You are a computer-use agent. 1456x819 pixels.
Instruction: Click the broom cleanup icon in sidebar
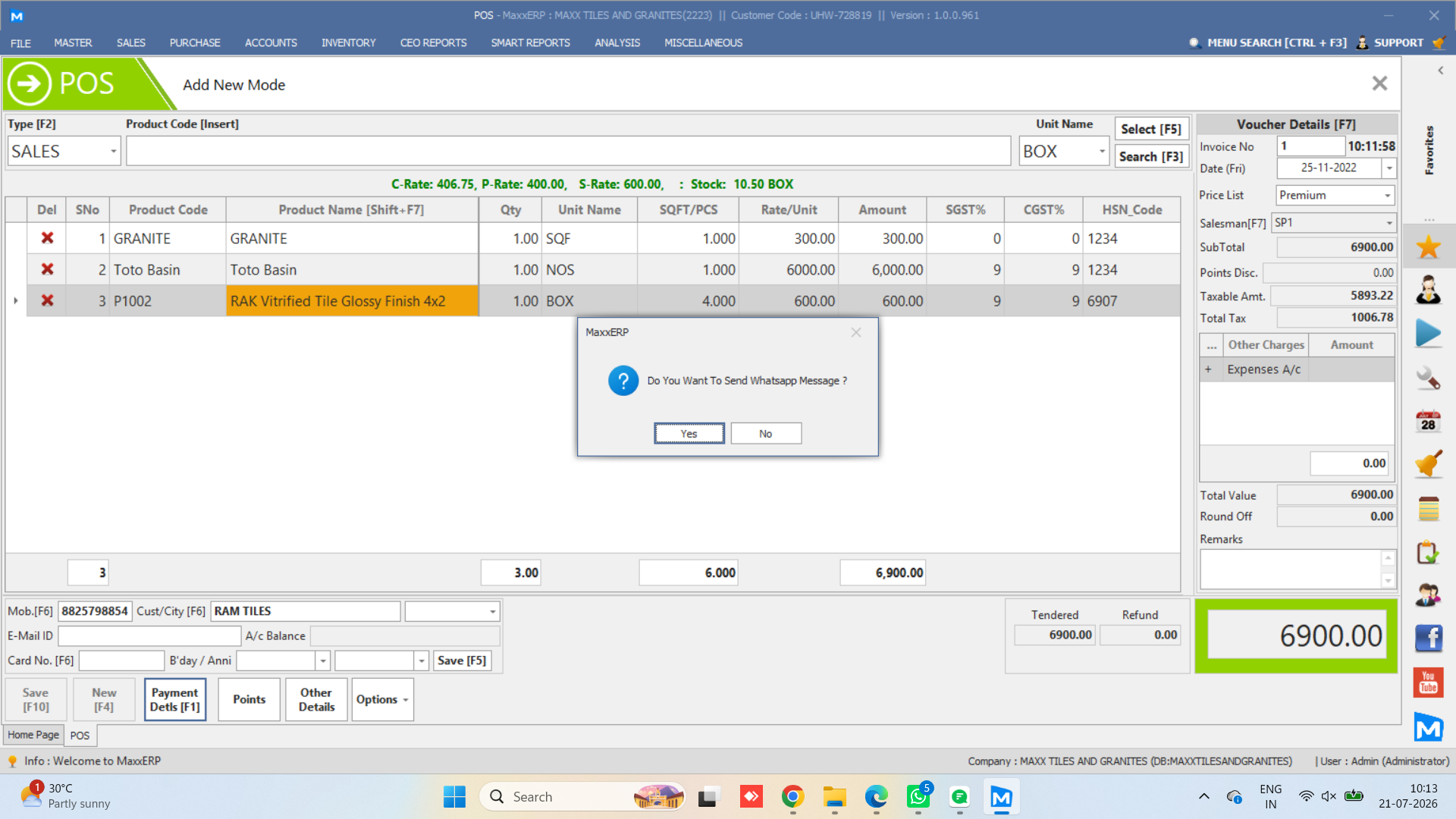(1428, 464)
